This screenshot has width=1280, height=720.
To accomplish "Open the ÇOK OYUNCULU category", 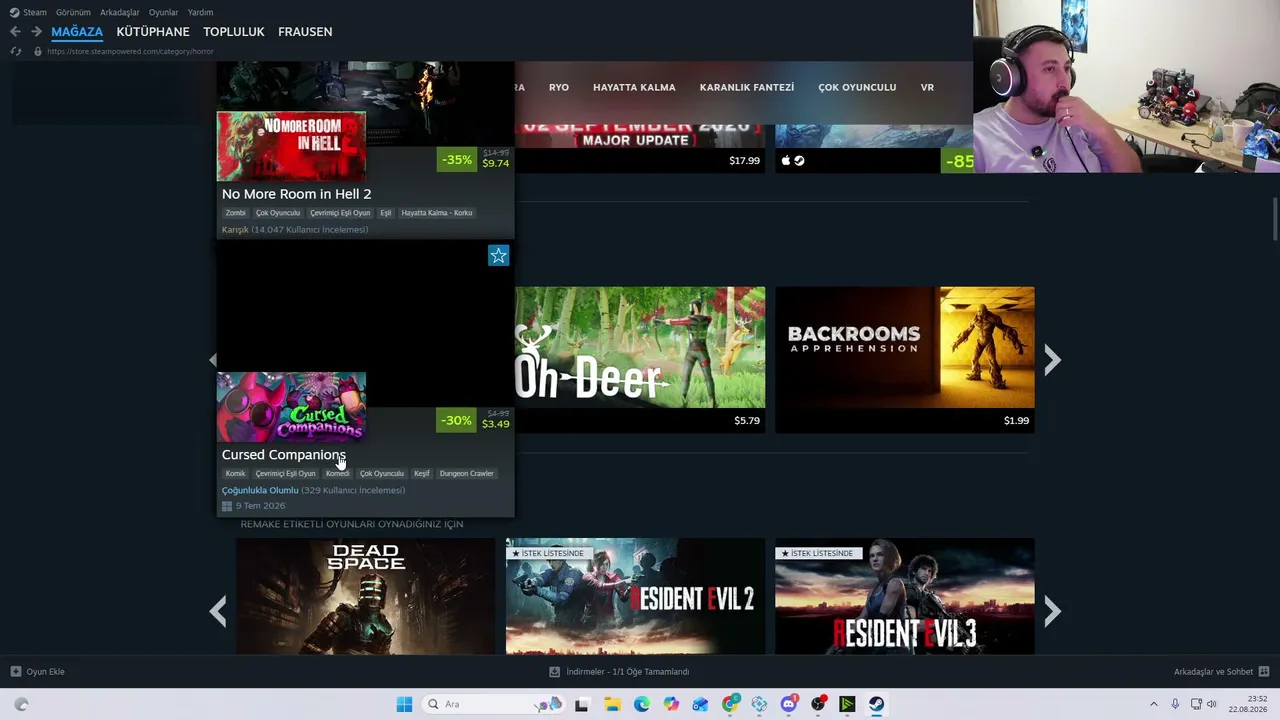I will click(x=857, y=87).
